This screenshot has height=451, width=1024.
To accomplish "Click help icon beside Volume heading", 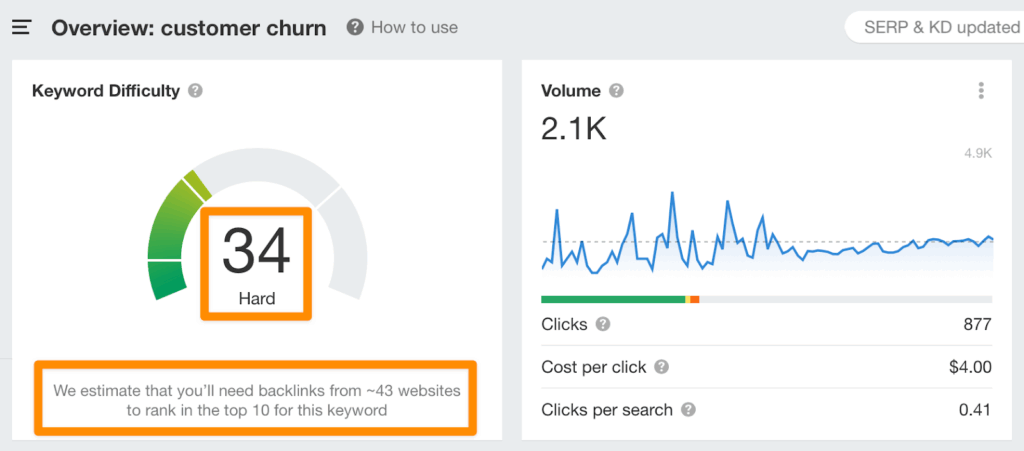I will (616, 91).
